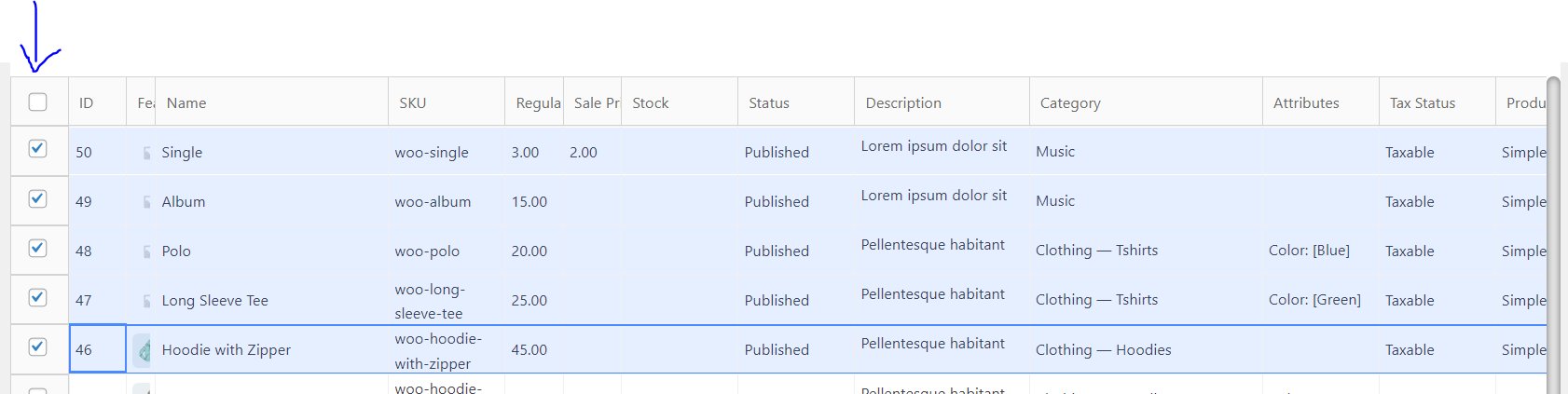The width and height of the screenshot is (1568, 394).
Task: Uncheck the Long Sleeve Tee row
Action: click(37, 297)
